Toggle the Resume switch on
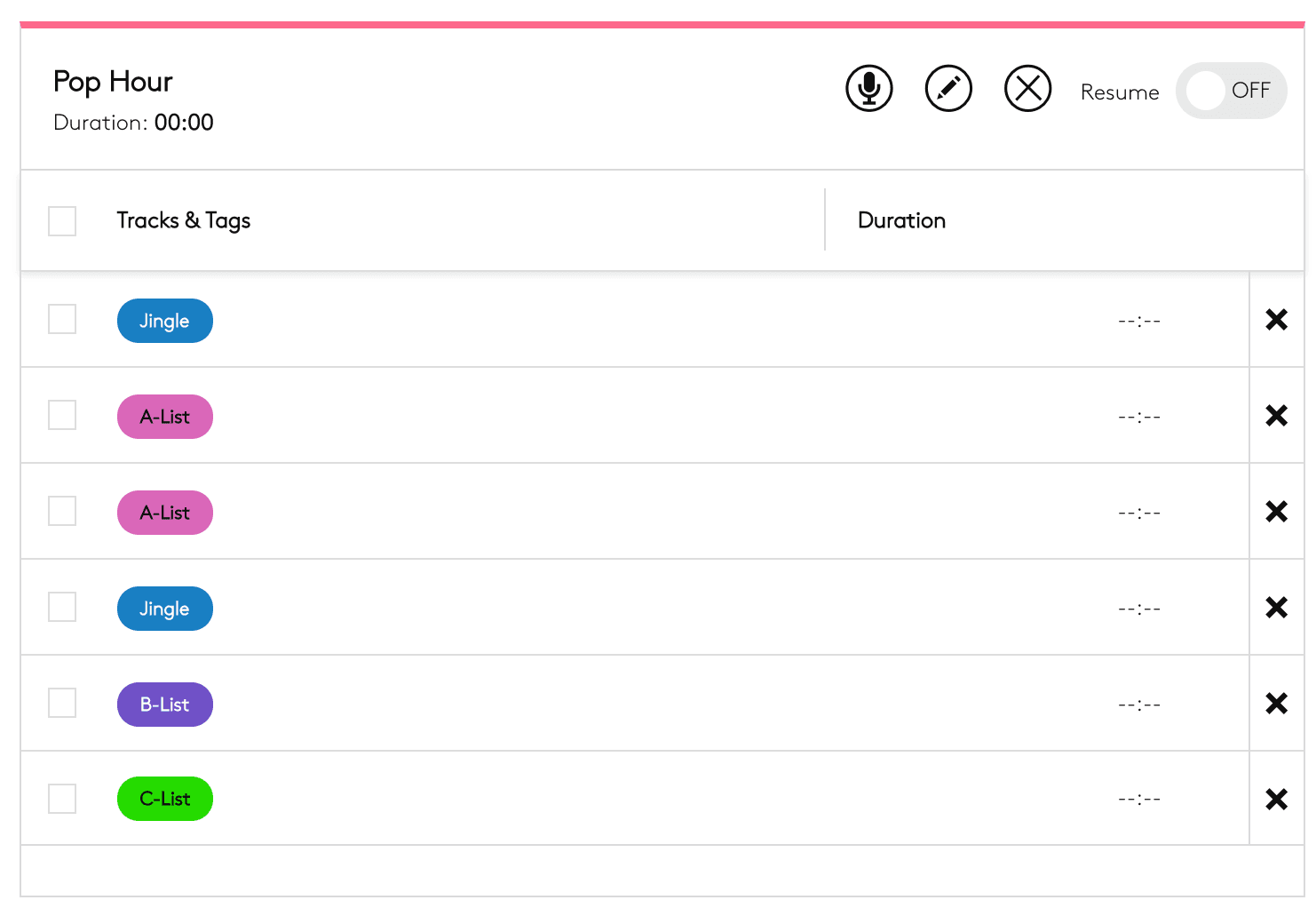 coord(1231,91)
